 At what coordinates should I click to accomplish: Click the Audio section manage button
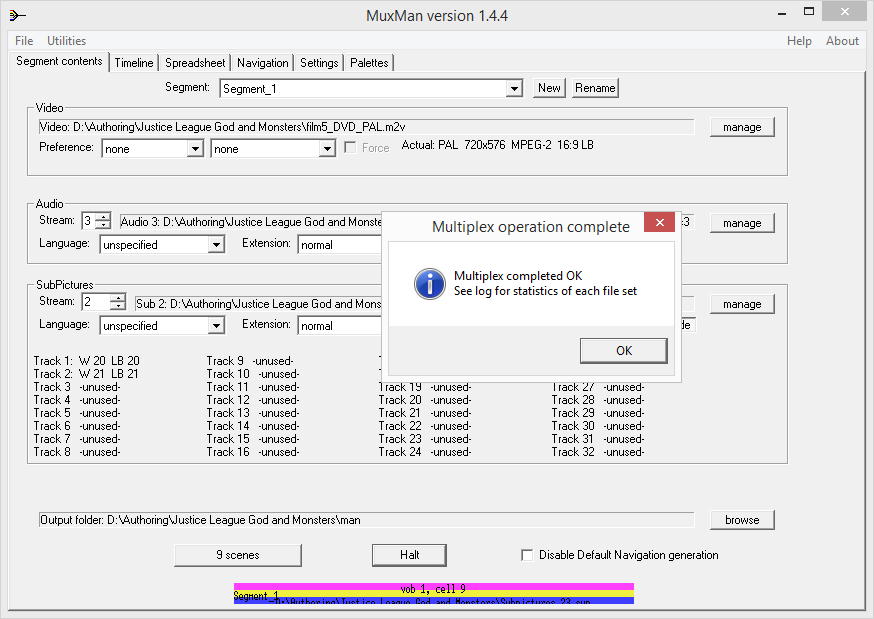click(742, 223)
